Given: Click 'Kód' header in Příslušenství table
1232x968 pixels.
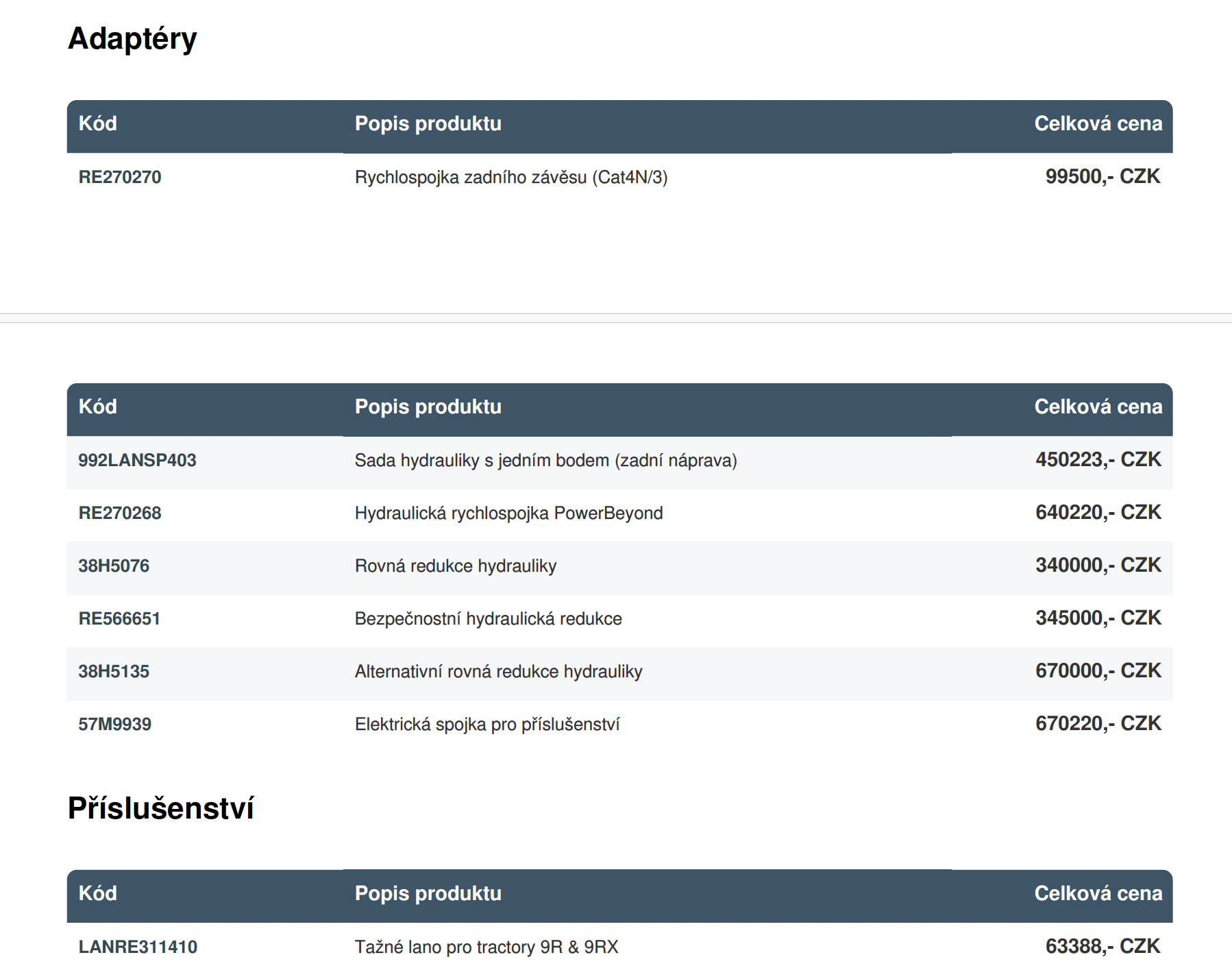Looking at the screenshot, I should 98,893.
